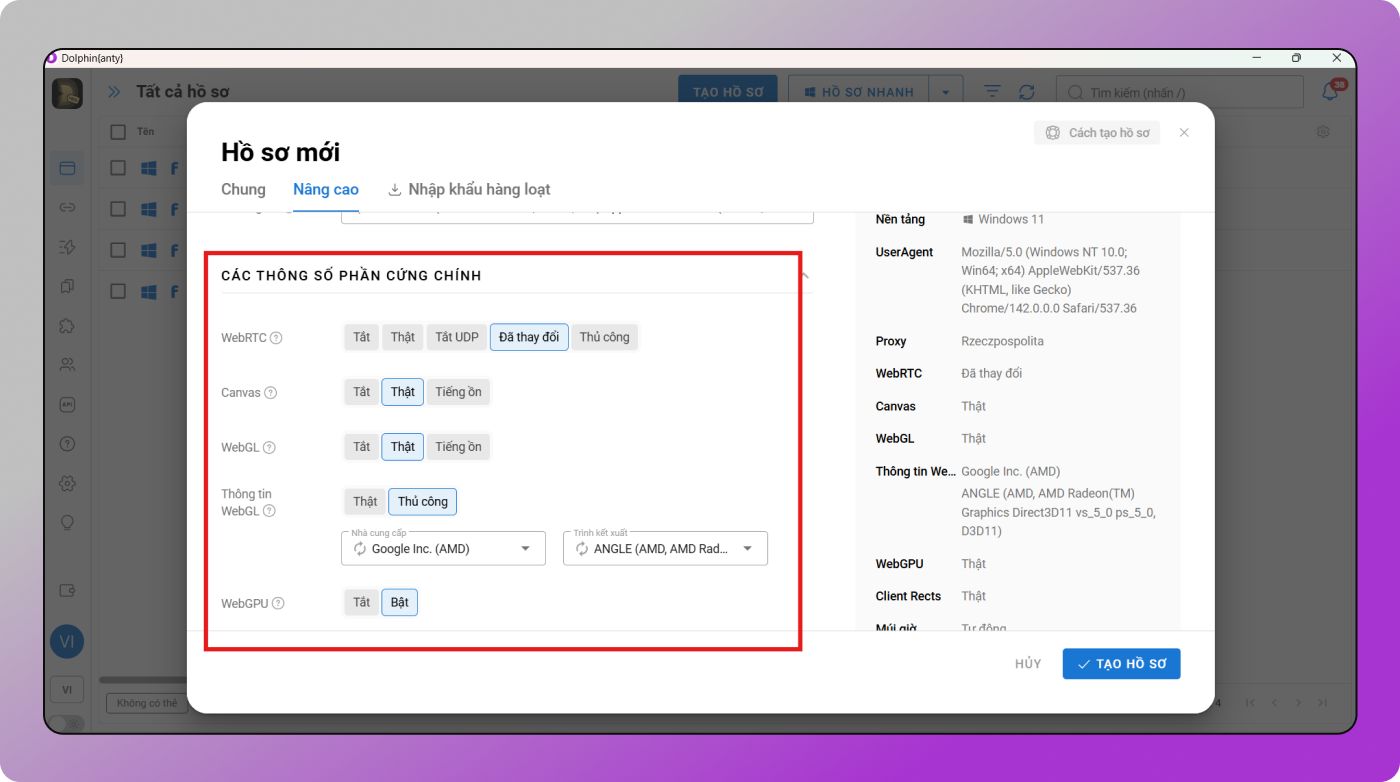Turn WebGPU to Tắt
This screenshot has width=1400, height=782.
click(361, 602)
